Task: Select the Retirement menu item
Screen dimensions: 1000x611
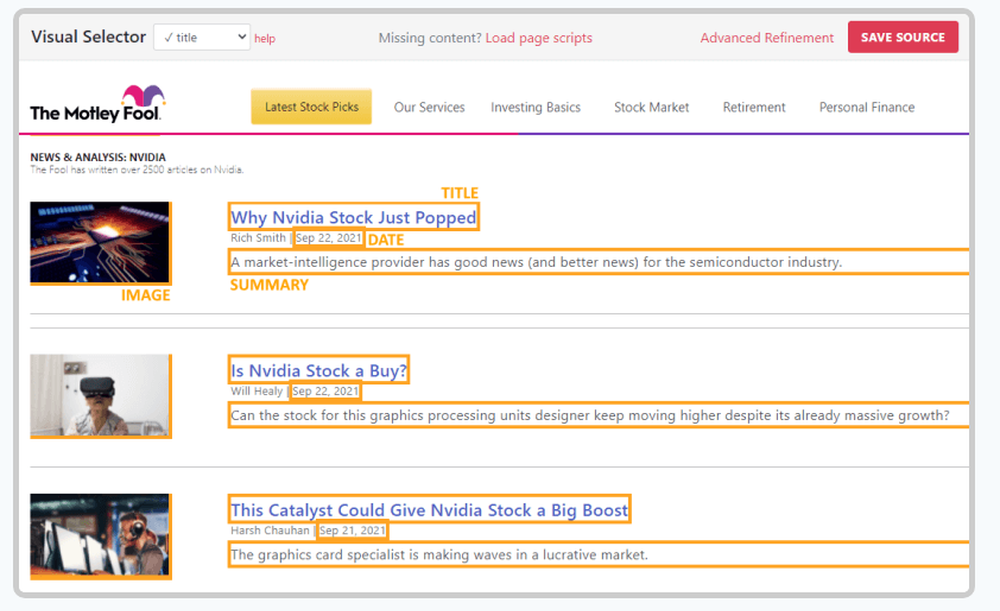Action: coord(754,107)
